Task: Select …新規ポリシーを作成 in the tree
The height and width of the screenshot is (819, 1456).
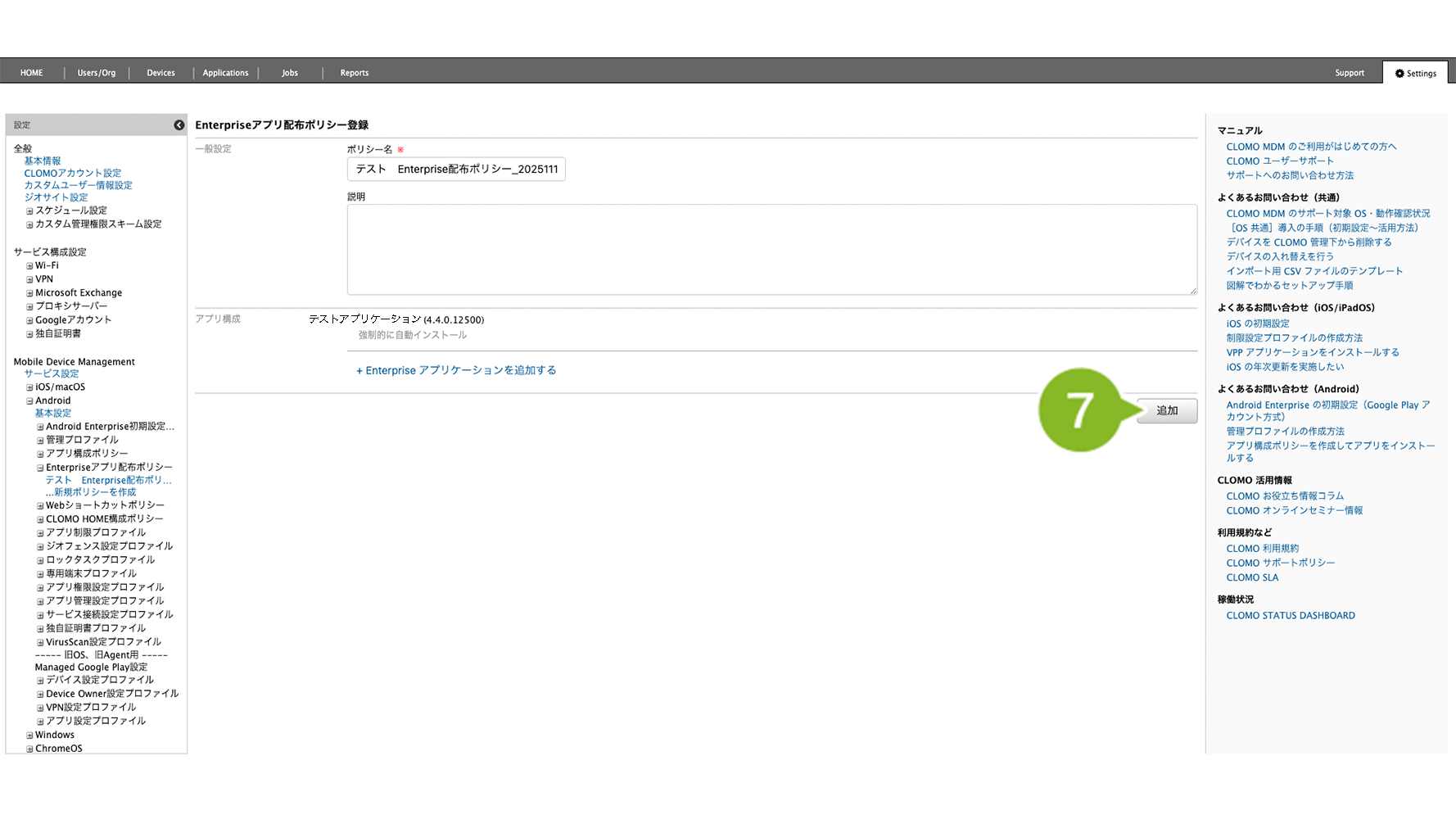Action: (x=91, y=492)
